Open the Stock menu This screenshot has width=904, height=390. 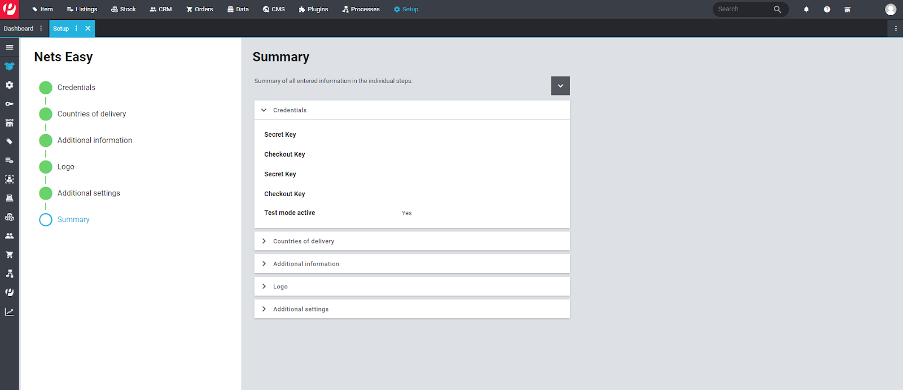pos(123,9)
